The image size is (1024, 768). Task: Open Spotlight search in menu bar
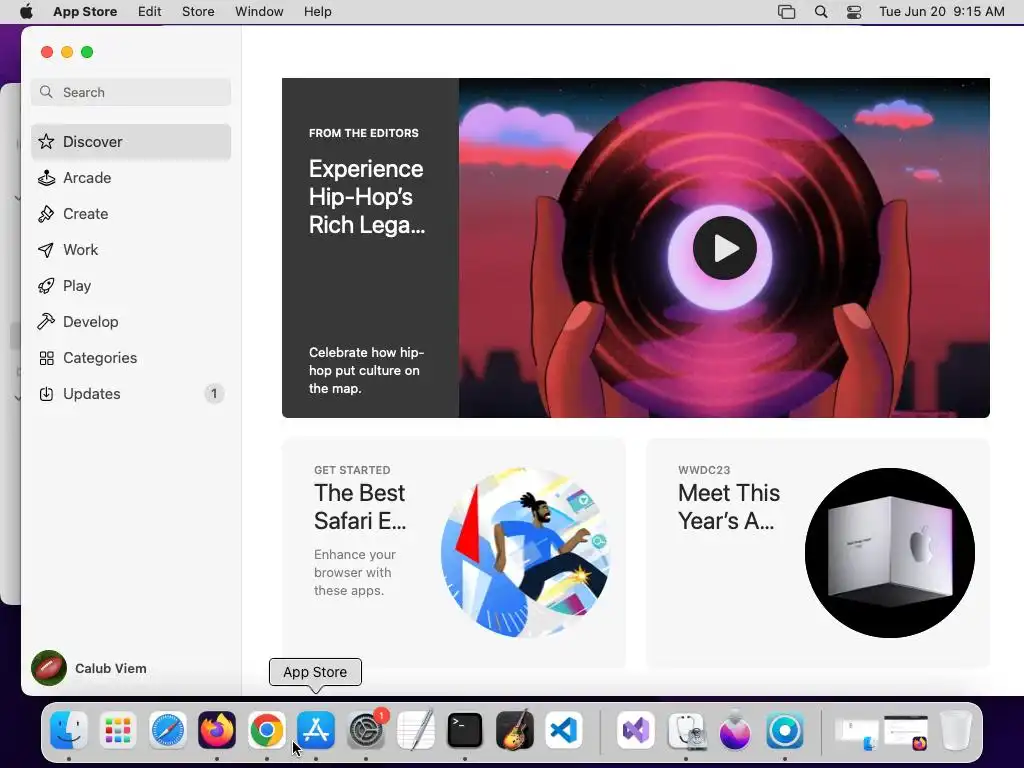point(821,12)
